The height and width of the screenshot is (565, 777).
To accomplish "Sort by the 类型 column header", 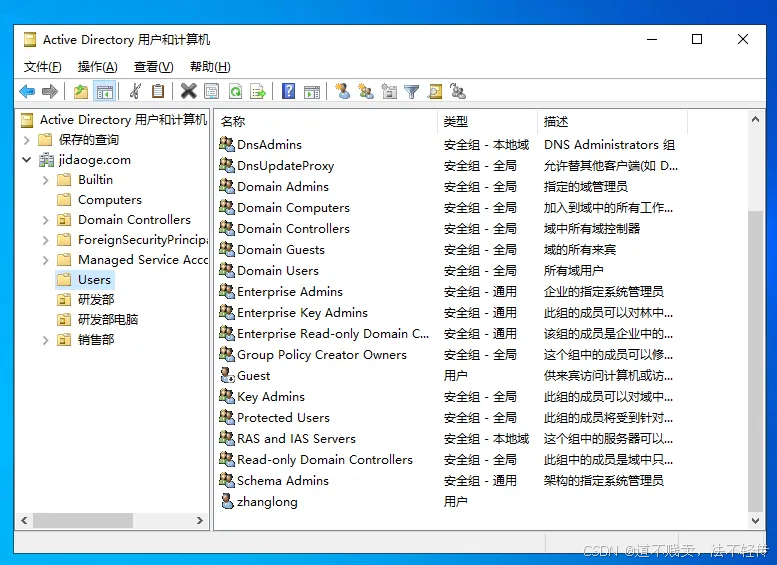I will click(x=488, y=121).
